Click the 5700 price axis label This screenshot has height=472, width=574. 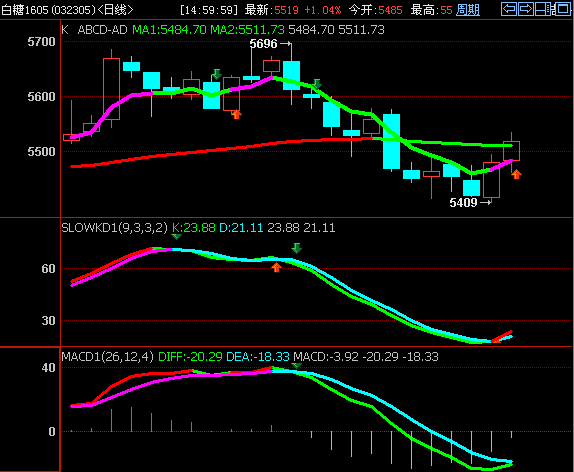click(41, 42)
